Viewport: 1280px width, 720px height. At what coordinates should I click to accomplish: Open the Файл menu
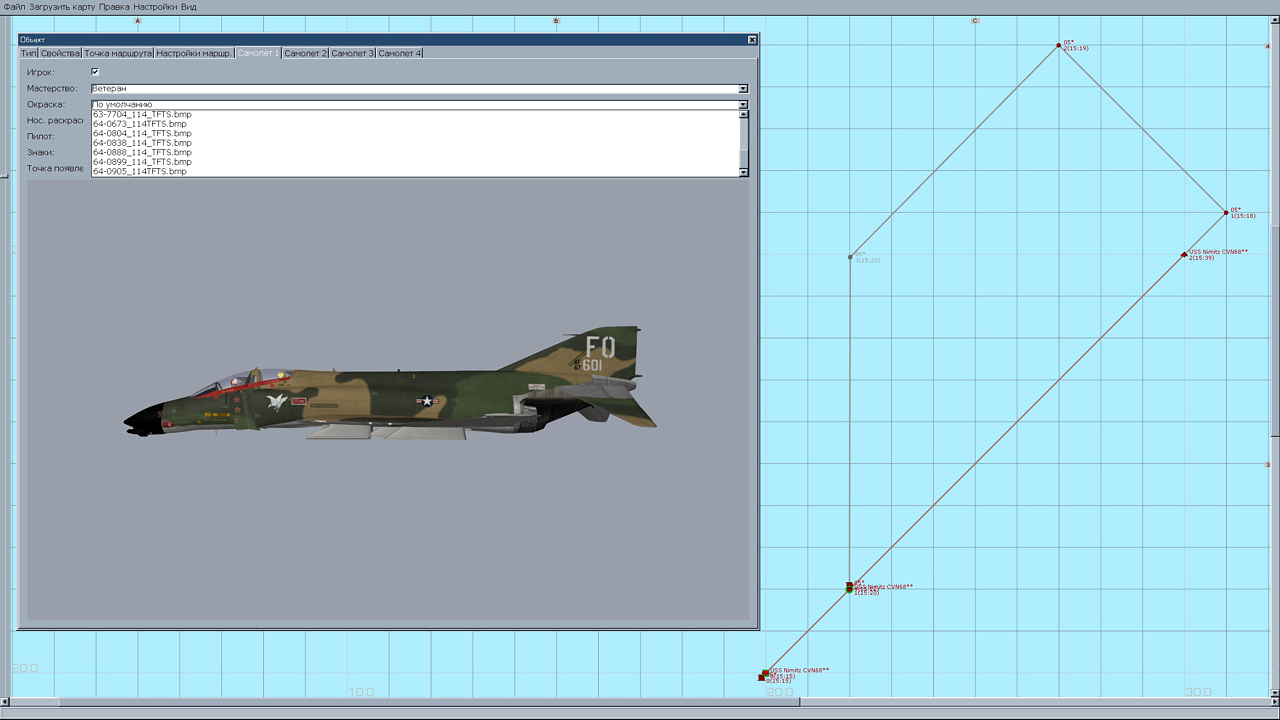tap(14, 7)
